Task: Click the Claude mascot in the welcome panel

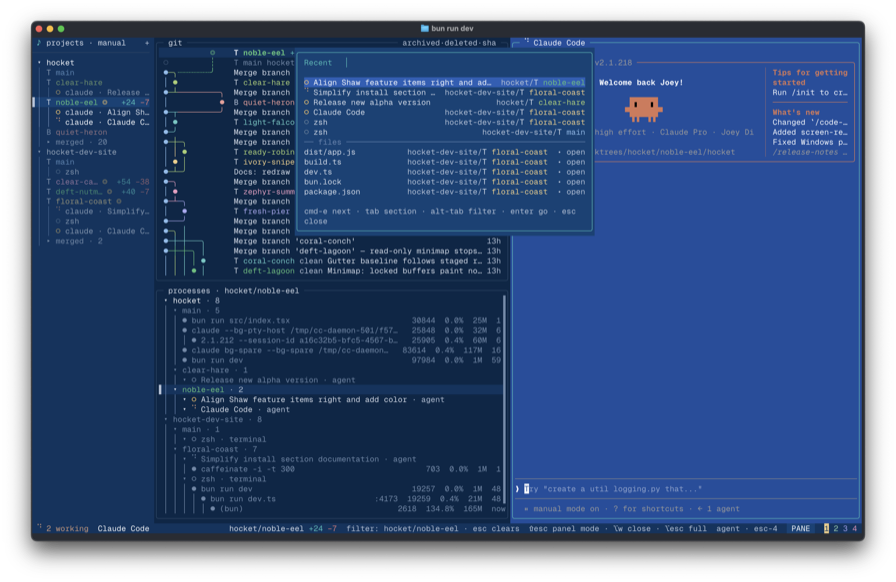Action: tap(643, 109)
